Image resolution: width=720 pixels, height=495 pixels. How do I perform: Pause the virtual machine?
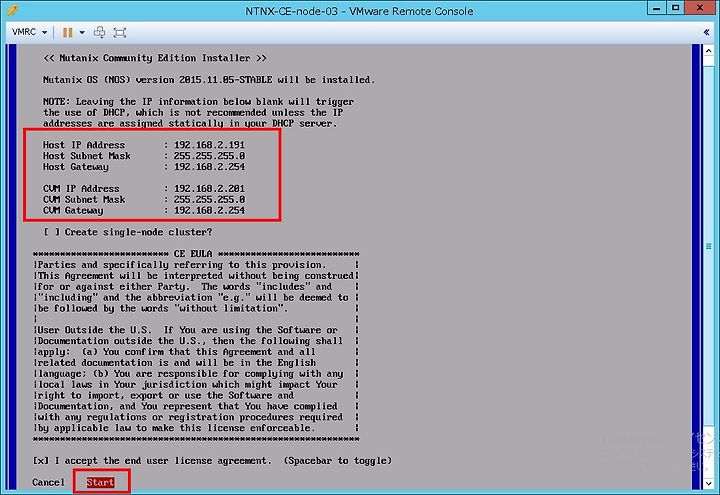click(x=68, y=32)
